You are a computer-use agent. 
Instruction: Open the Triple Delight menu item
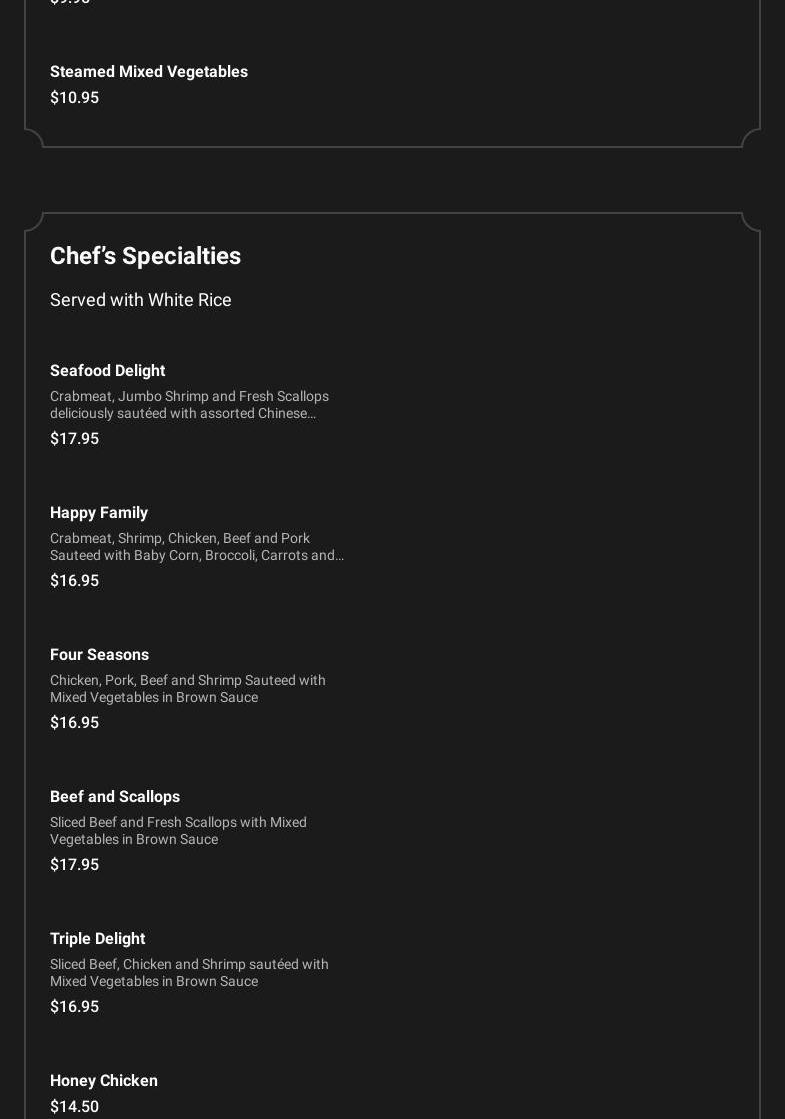(97, 939)
